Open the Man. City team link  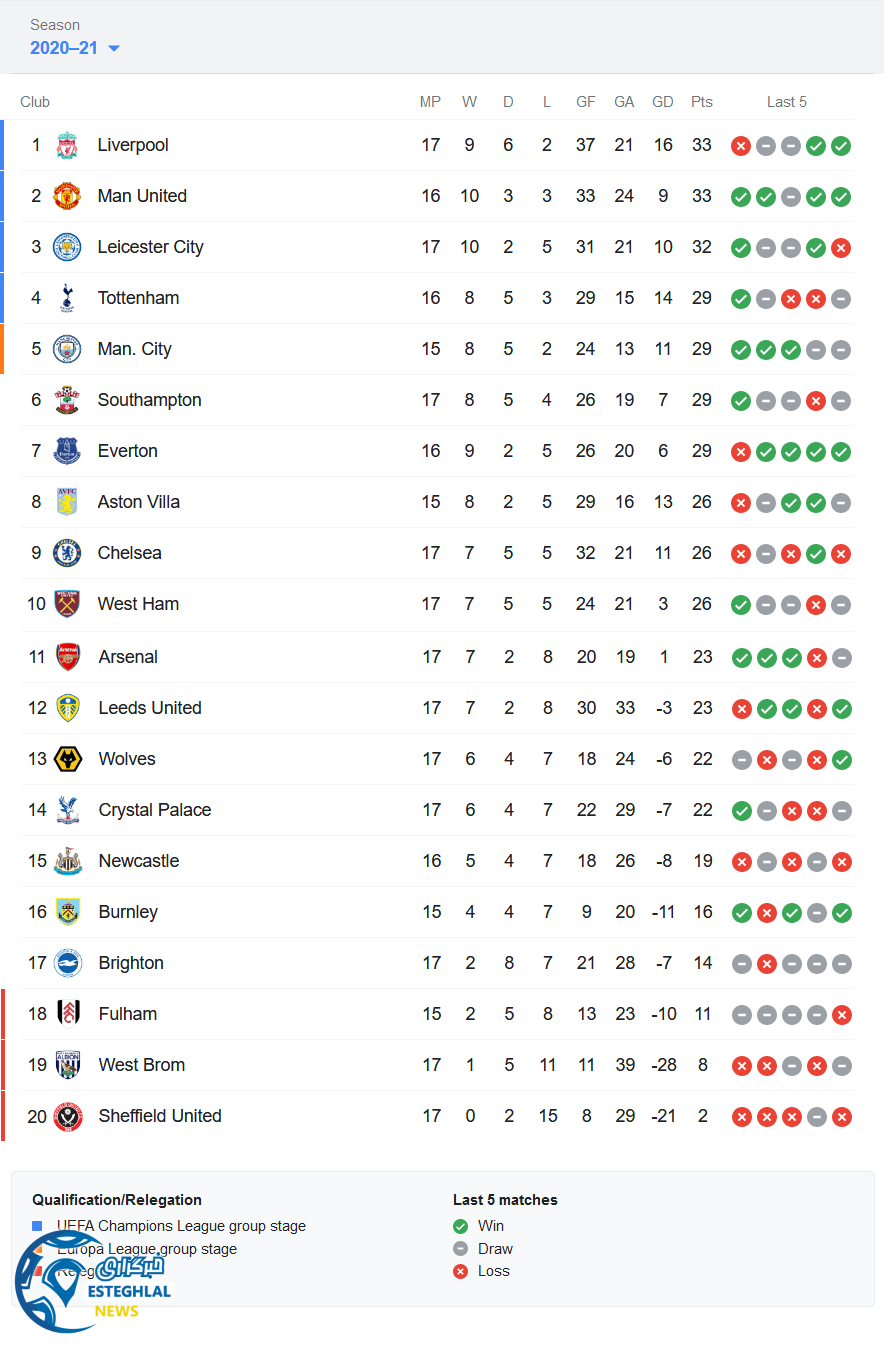click(134, 349)
